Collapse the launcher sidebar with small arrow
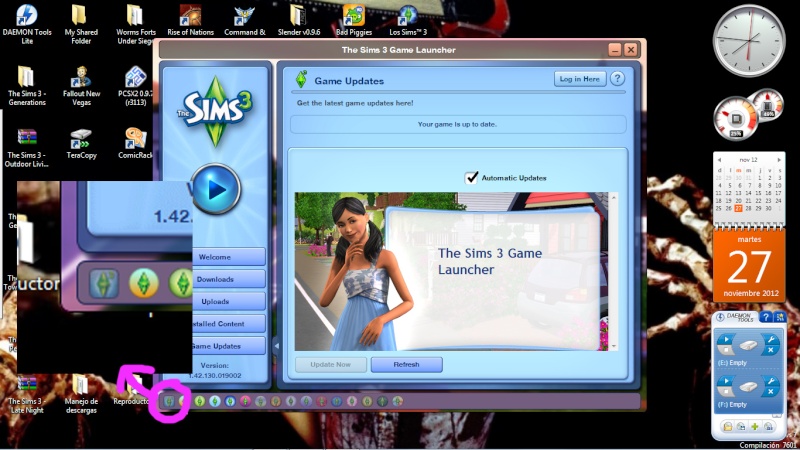 276,346
